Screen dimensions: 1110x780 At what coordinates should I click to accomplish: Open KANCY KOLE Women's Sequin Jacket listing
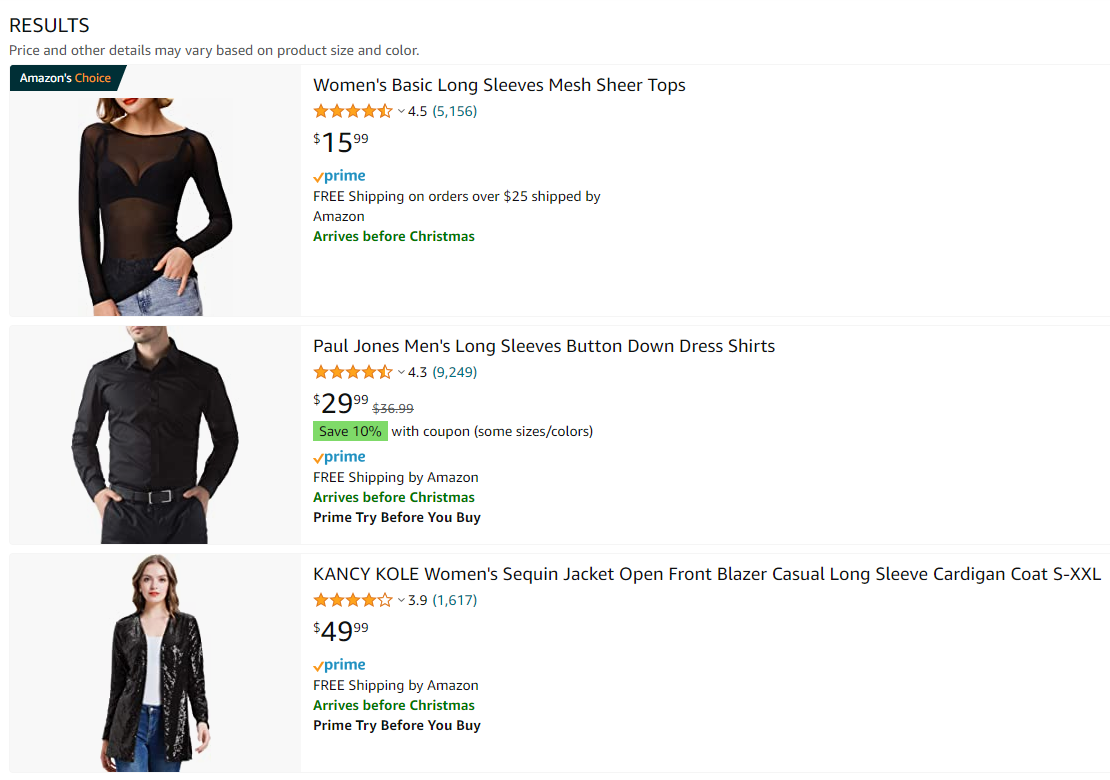coord(706,574)
